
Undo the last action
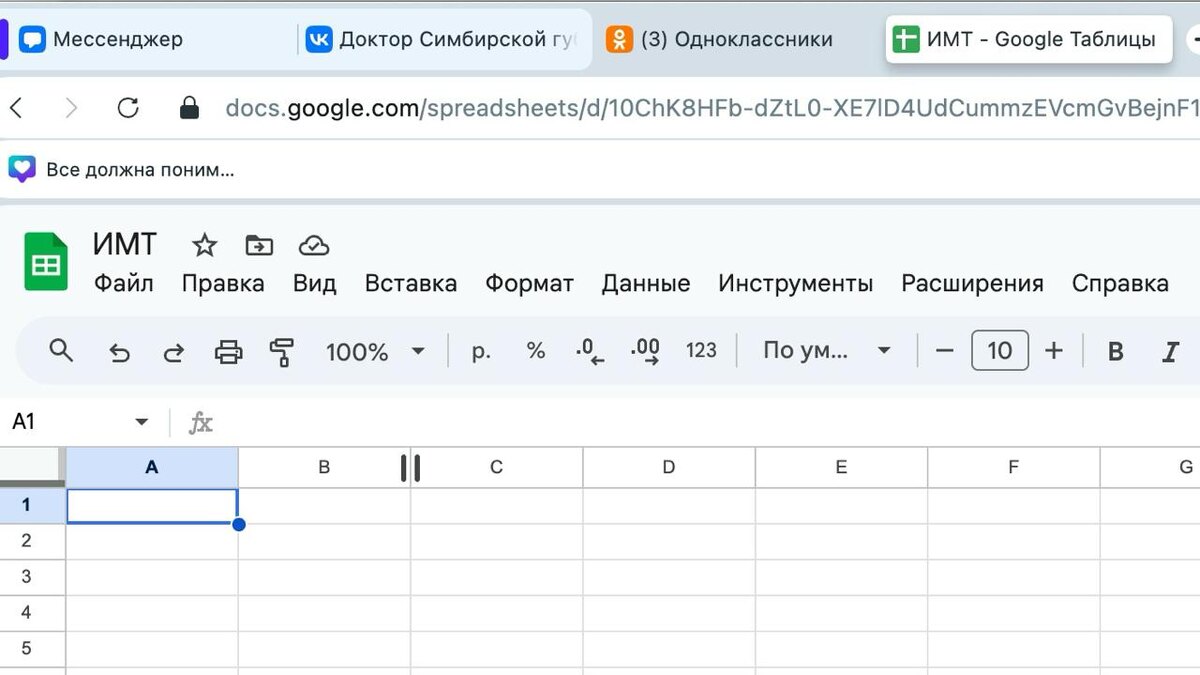click(119, 351)
